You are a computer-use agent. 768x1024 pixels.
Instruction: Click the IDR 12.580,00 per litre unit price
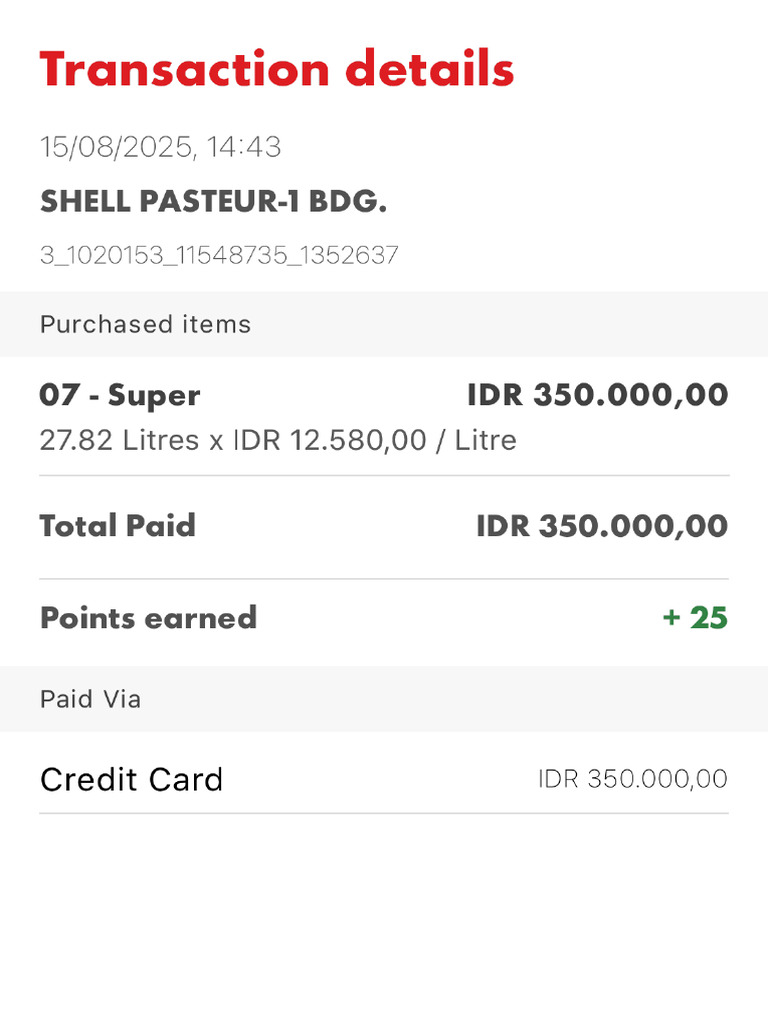(330, 440)
